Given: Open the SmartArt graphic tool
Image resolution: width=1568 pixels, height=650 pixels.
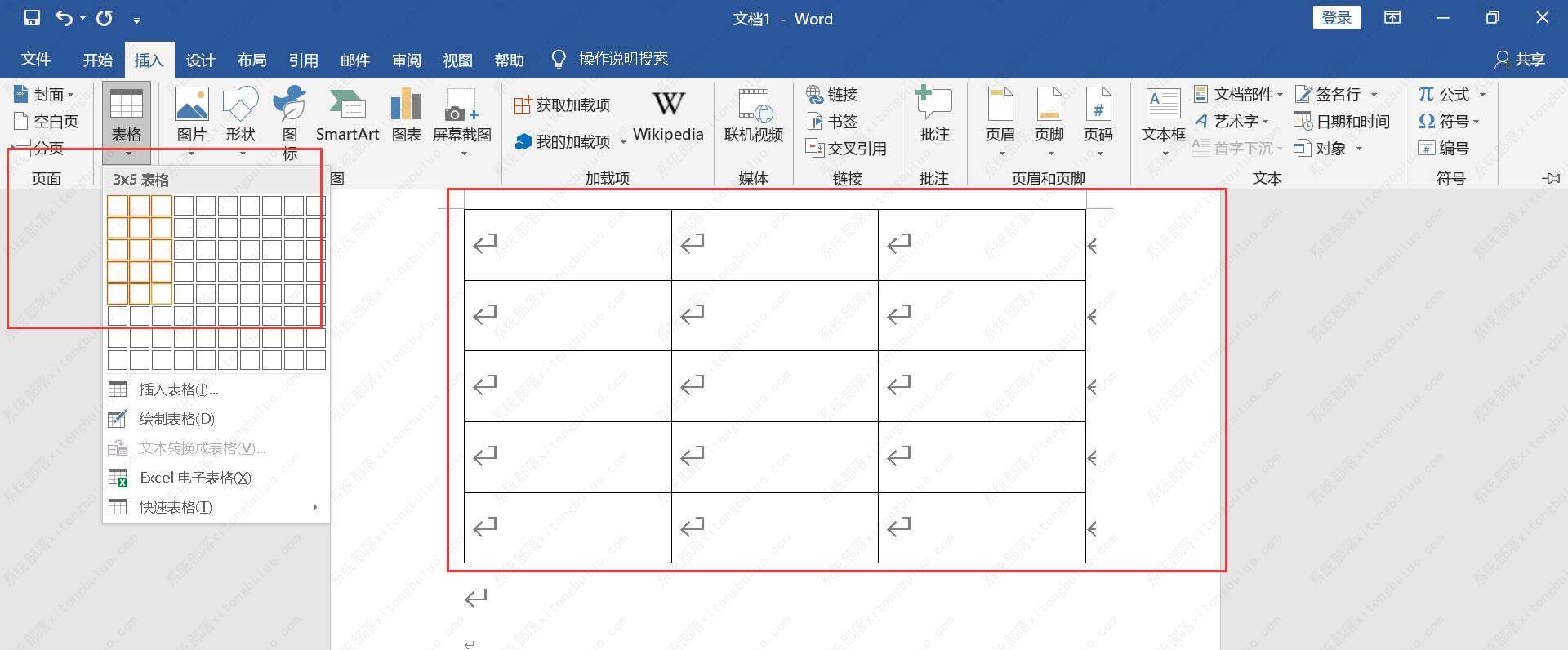Looking at the screenshot, I should 347,114.
